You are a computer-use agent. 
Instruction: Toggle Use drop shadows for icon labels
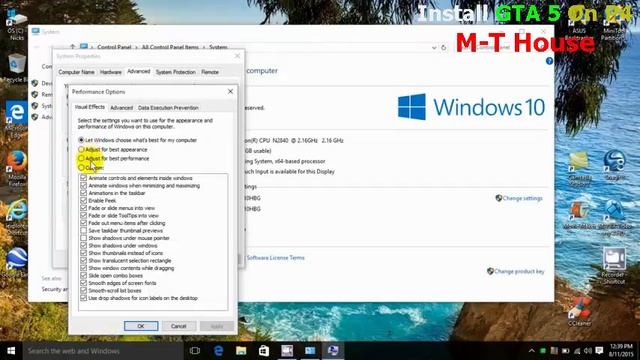[x=84, y=298]
